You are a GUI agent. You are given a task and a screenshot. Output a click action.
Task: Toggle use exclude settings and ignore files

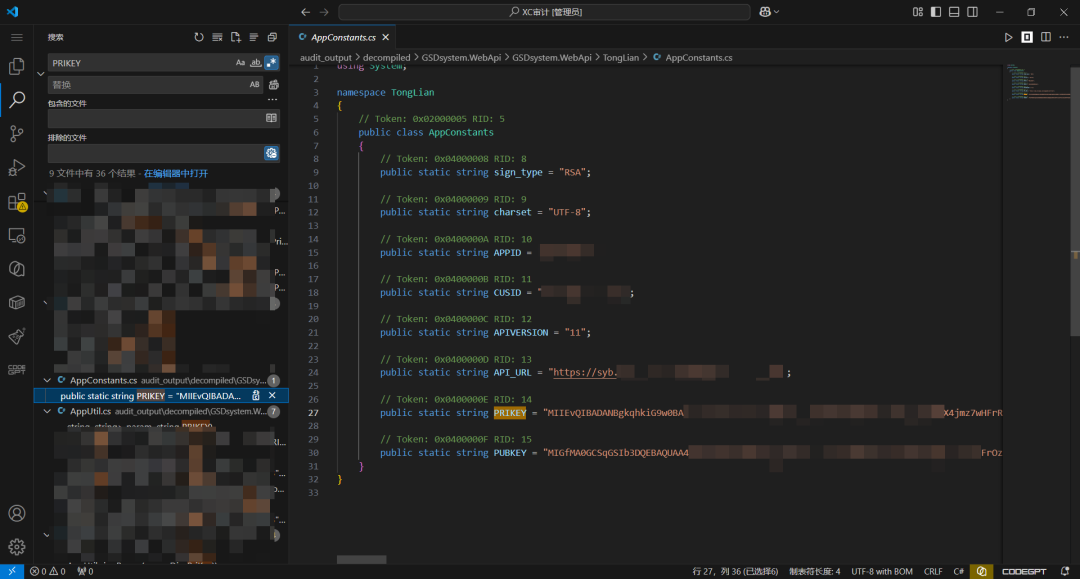pos(271,153)
